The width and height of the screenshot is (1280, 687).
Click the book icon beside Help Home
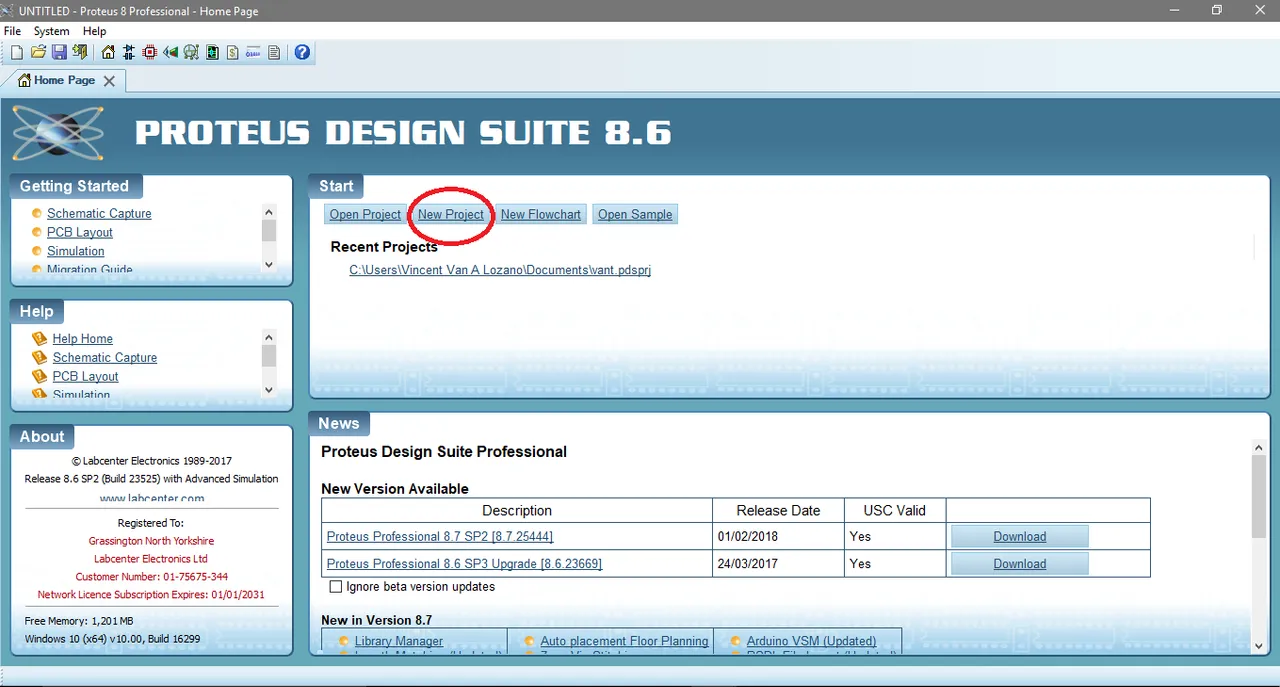[x=40, y=338]
